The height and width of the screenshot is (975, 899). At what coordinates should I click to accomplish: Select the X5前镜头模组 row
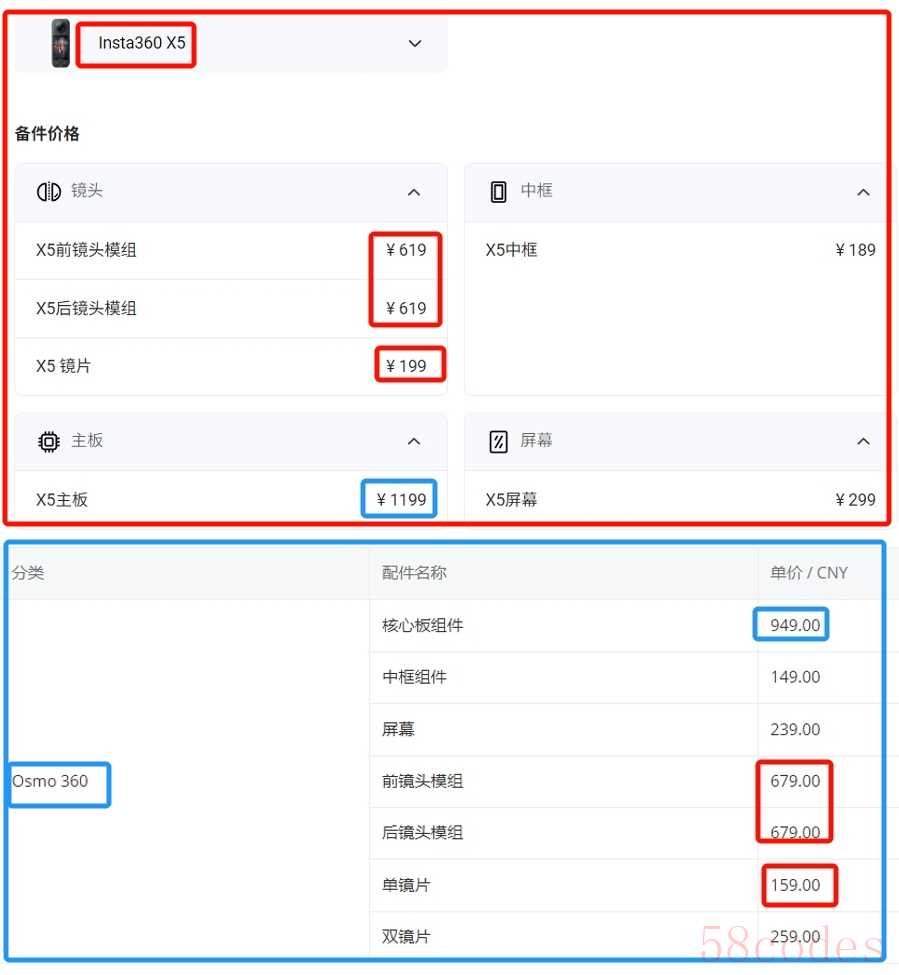(x=231, y=250)
